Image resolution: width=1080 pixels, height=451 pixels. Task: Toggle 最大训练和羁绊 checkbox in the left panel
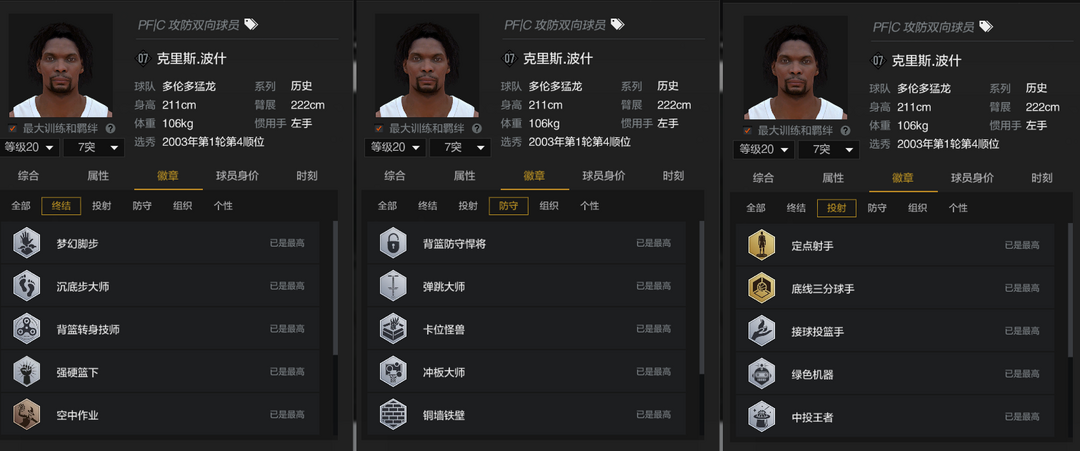coord(13,129)
